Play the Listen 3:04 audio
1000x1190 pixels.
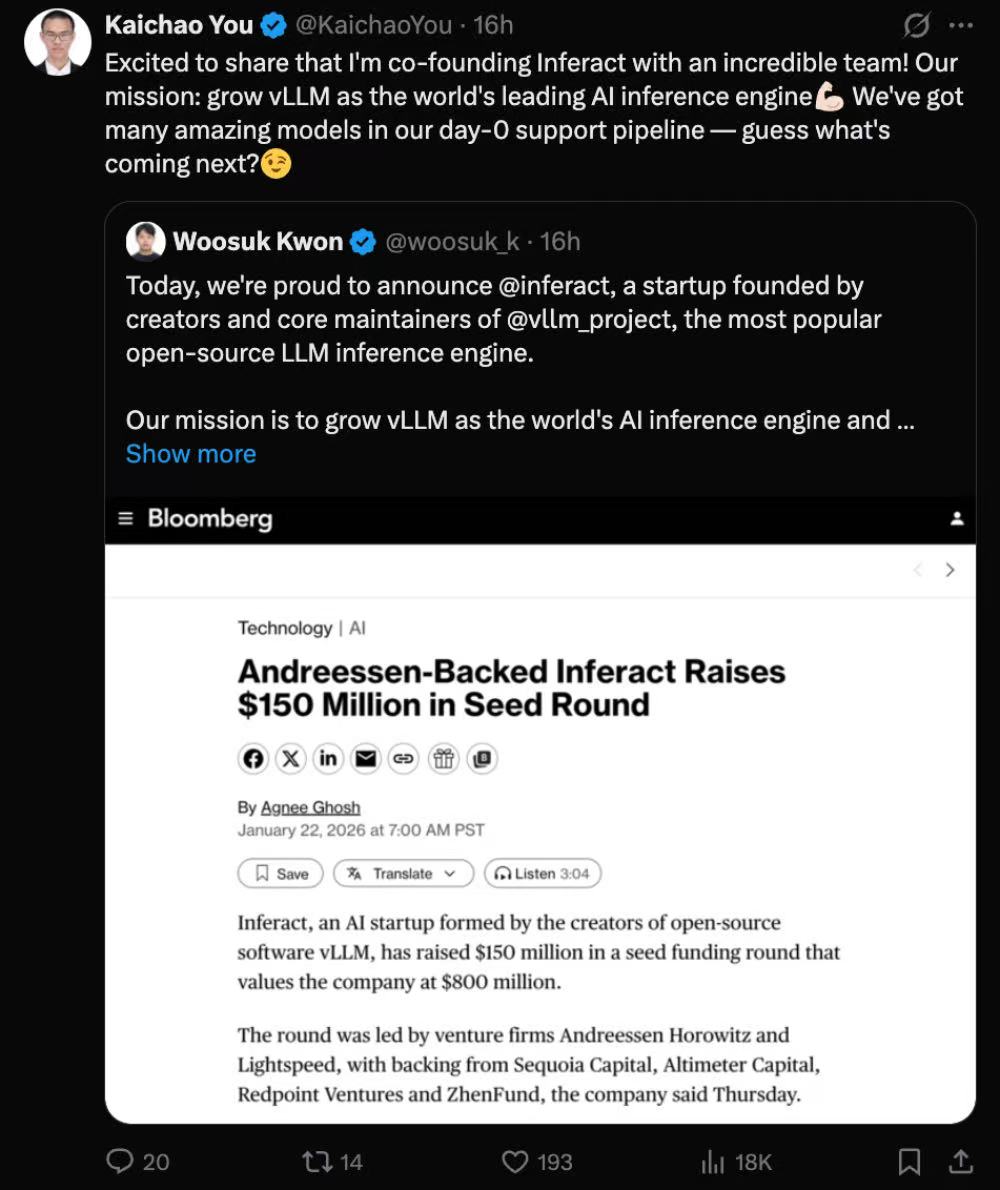tap(542, 873)
